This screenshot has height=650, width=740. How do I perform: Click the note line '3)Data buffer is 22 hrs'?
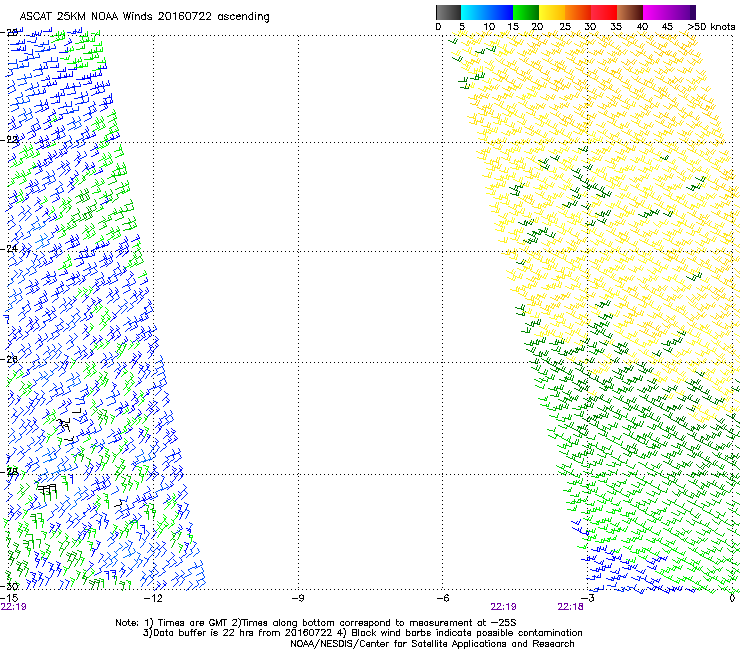363,633
